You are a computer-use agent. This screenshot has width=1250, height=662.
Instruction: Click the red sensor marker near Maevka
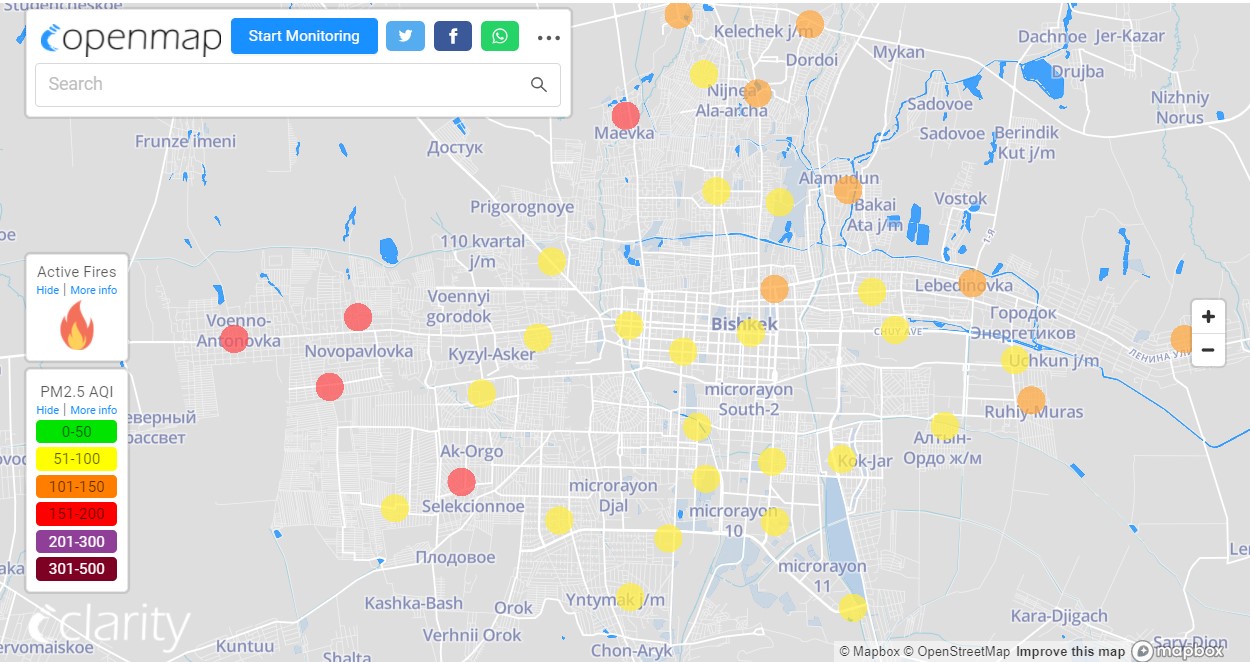point(626,116)
